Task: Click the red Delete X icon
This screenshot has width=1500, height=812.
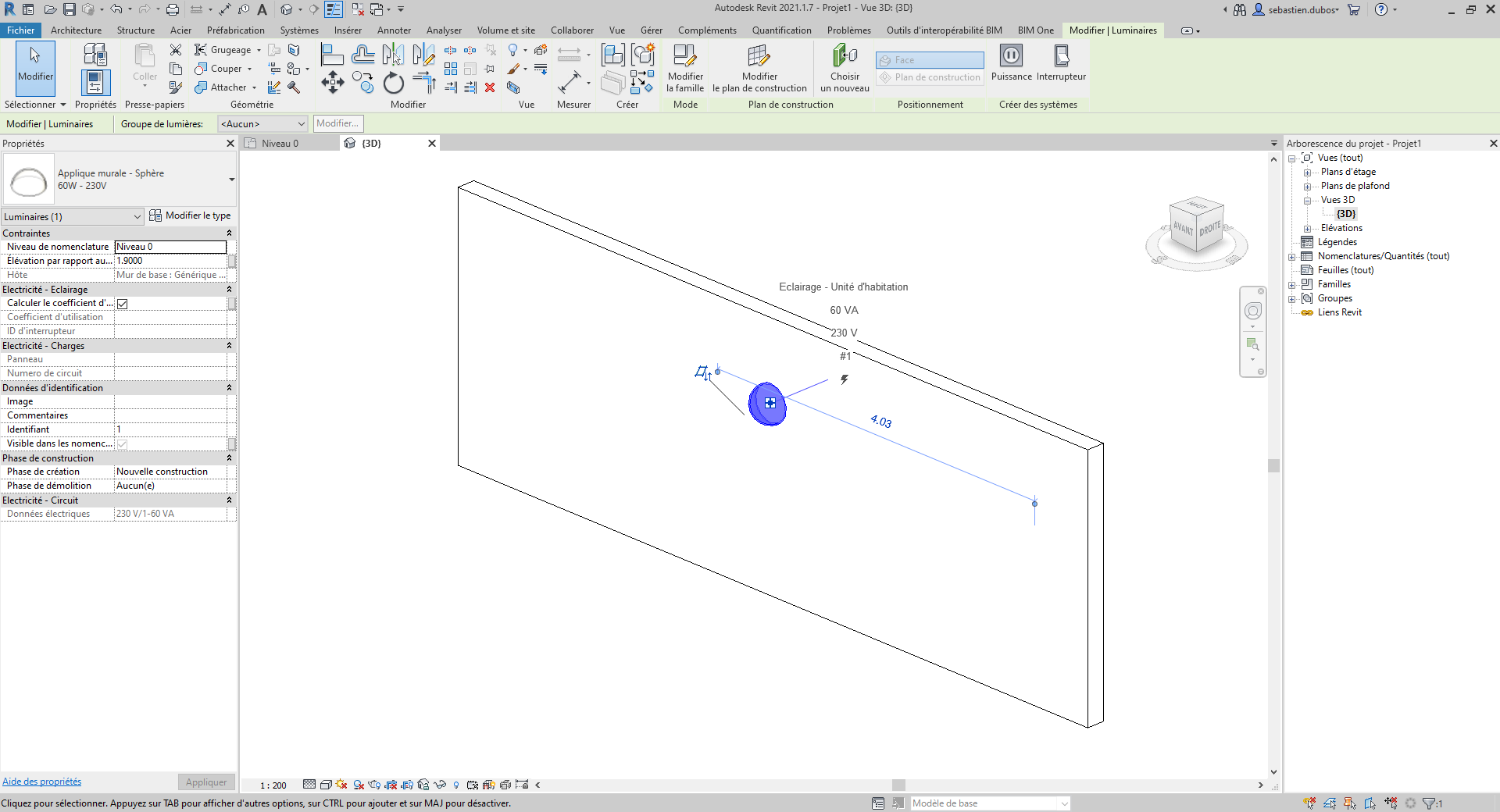Action: coord(490,87)
